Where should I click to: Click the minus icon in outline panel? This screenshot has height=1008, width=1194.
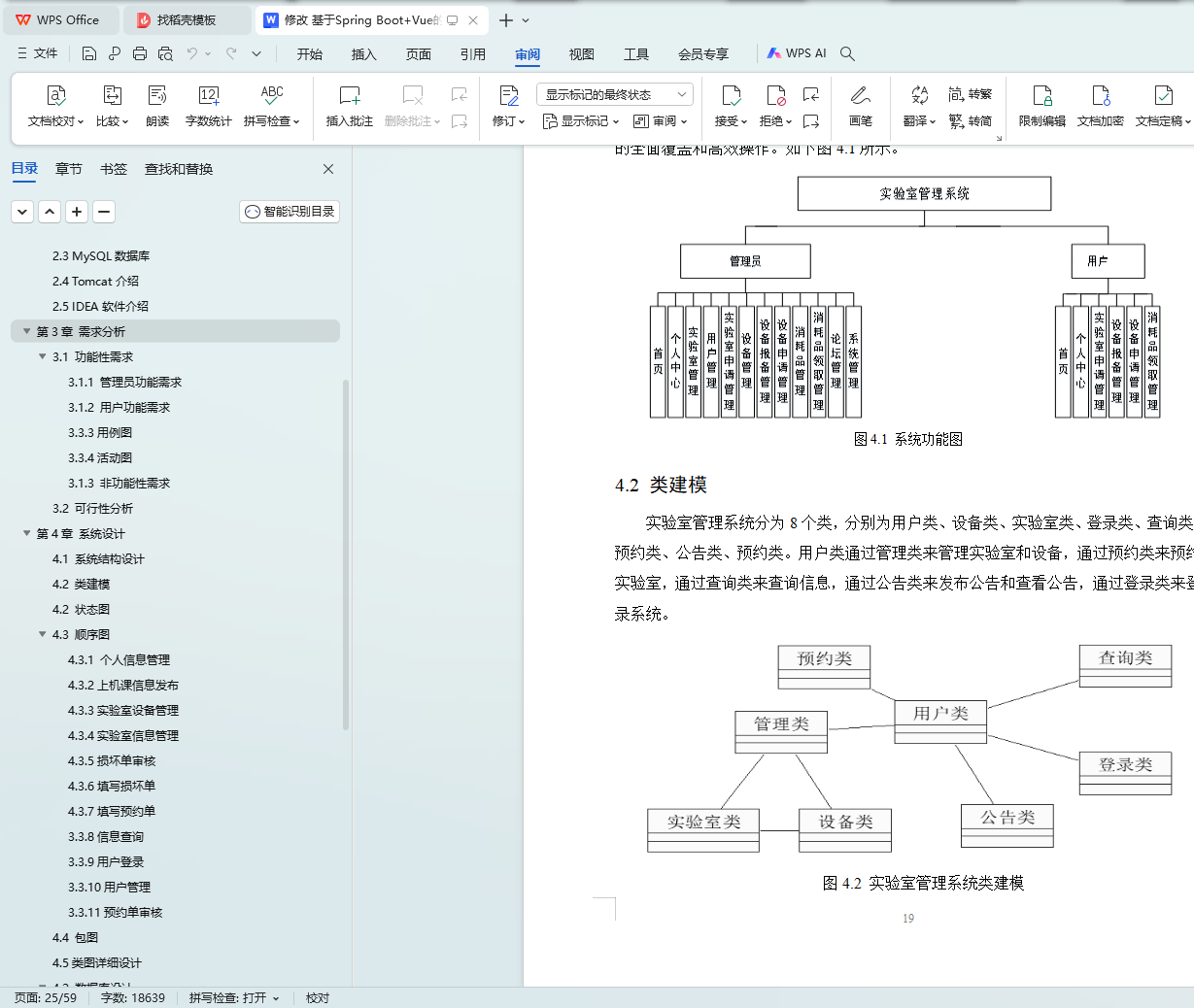(104, 211)
